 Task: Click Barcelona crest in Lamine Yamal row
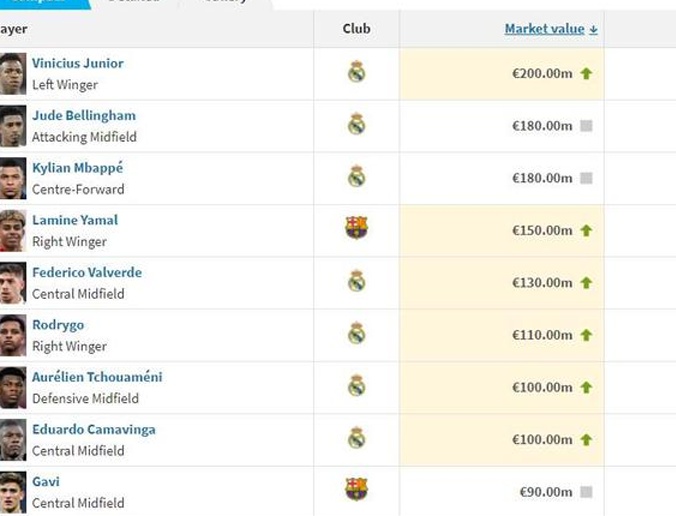[x=357, y=227]
